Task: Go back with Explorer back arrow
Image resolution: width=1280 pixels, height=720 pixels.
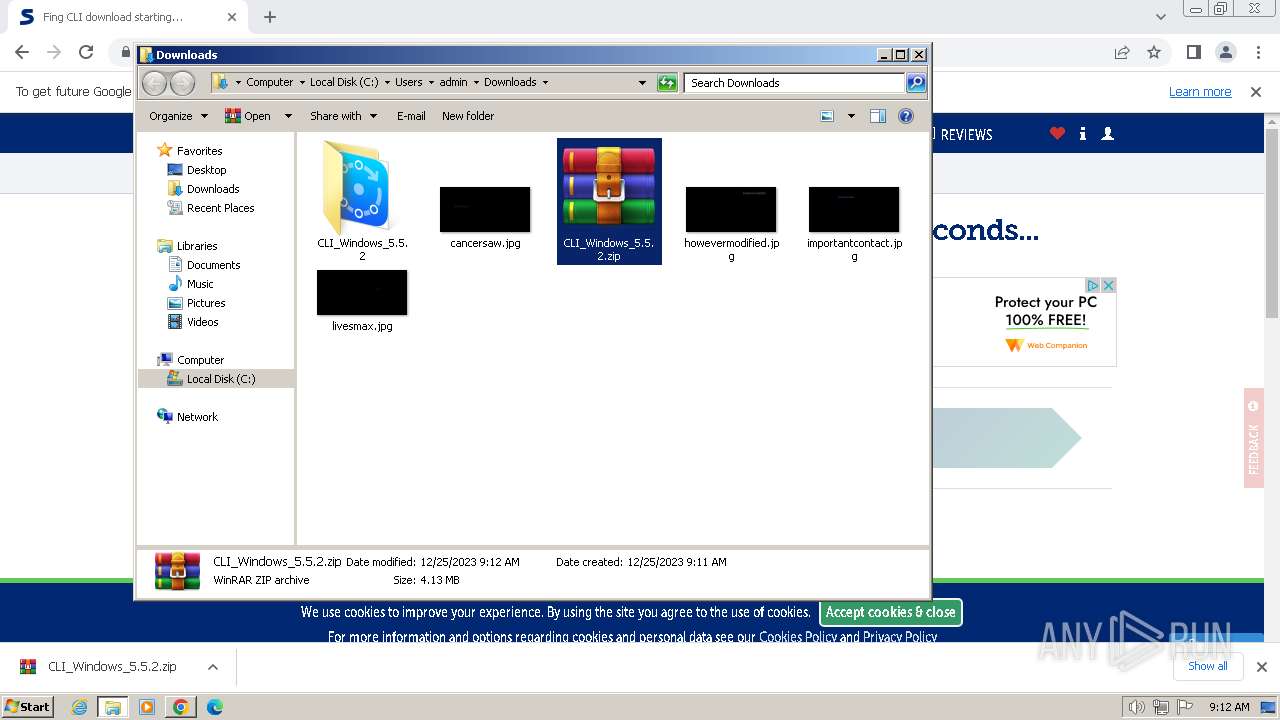Action: coord(155,83)
